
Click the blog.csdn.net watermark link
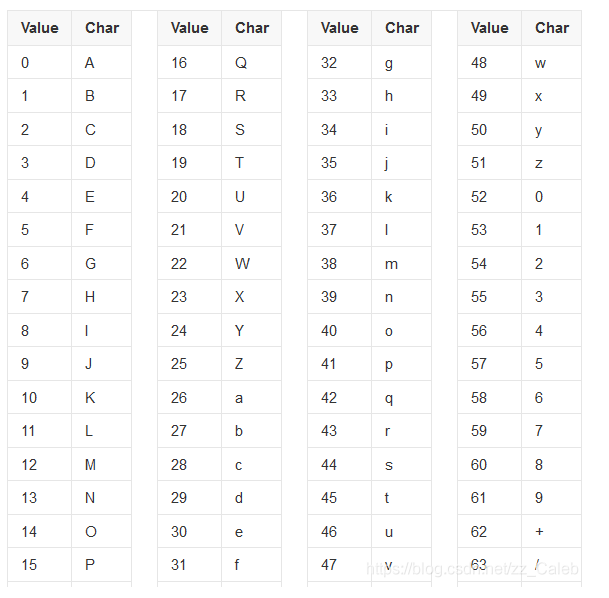click(472, 568)
